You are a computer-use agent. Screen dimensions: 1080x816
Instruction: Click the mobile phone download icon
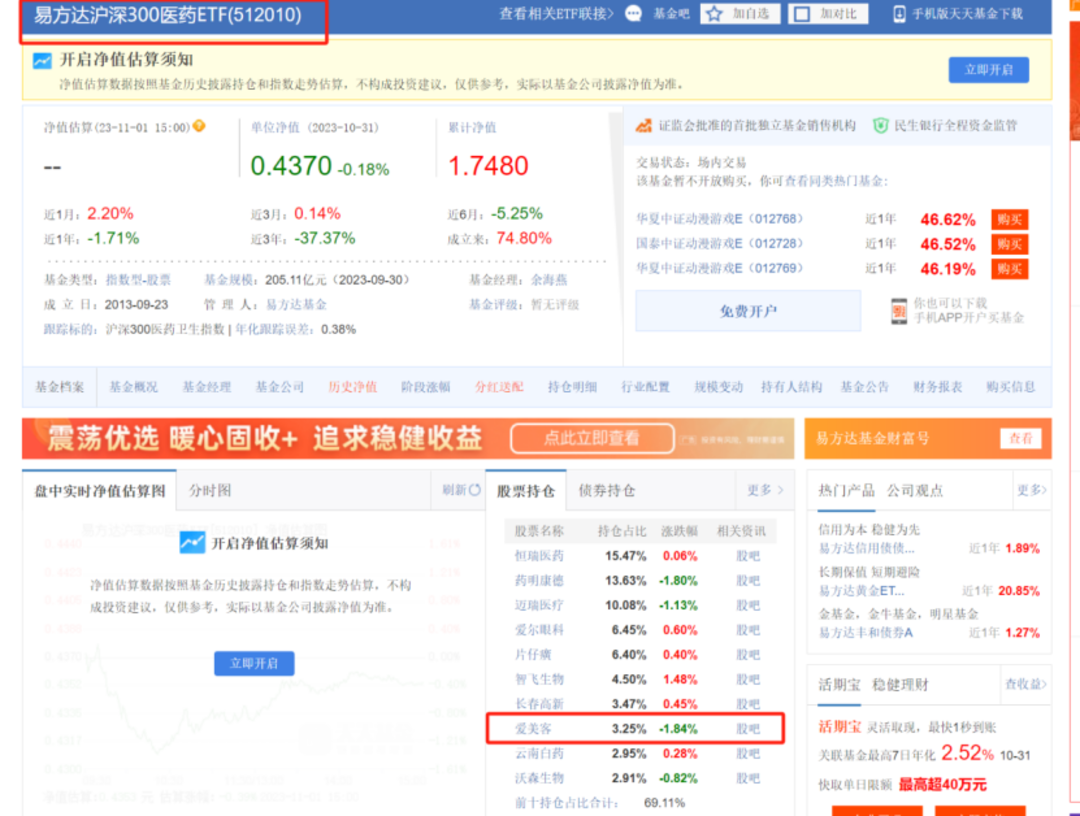coord(899,14)
